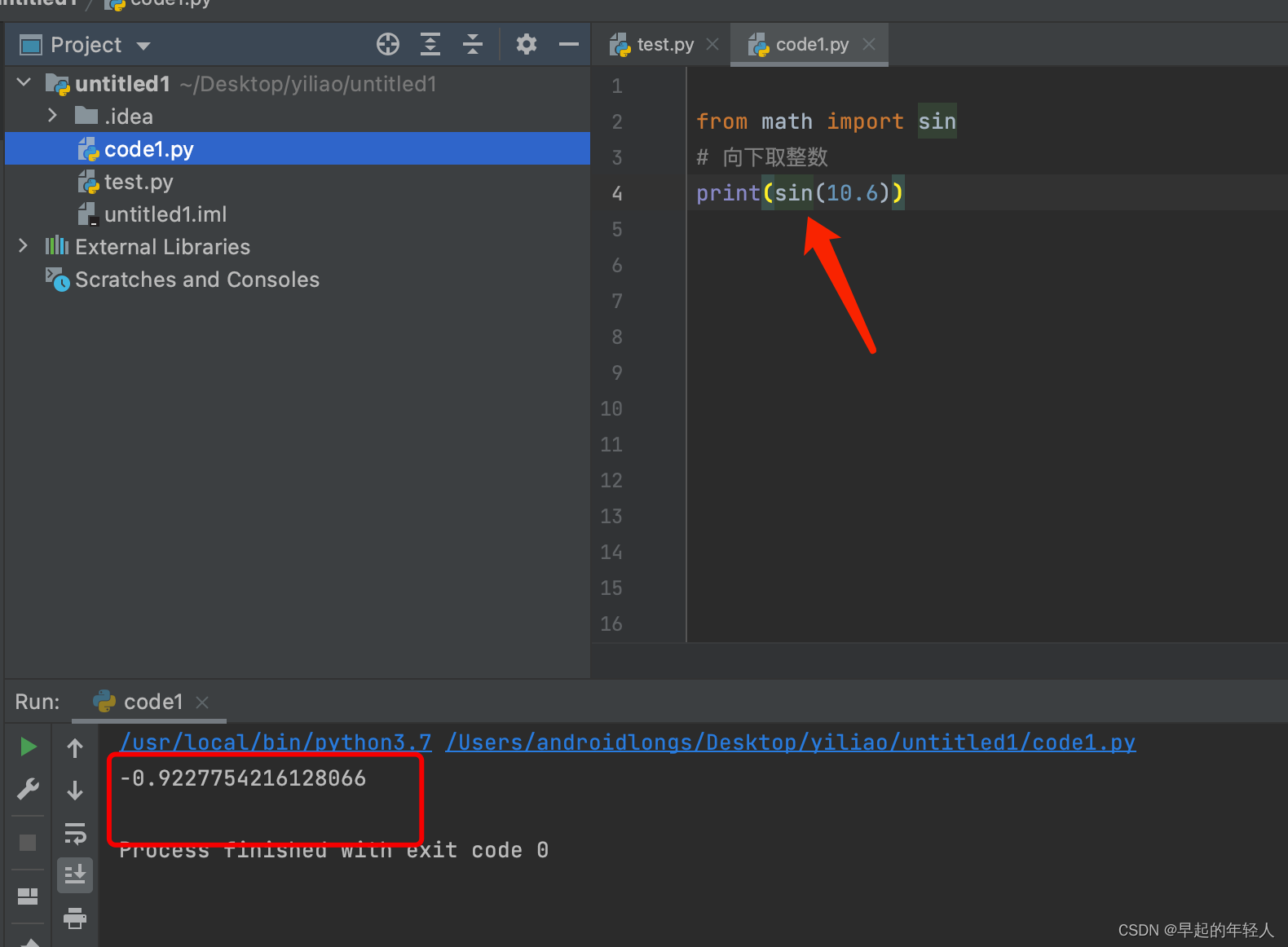The image size is (1288, 947).
Task: Click the Scratches and Consoles icon
Action: (x=57, y=279)
